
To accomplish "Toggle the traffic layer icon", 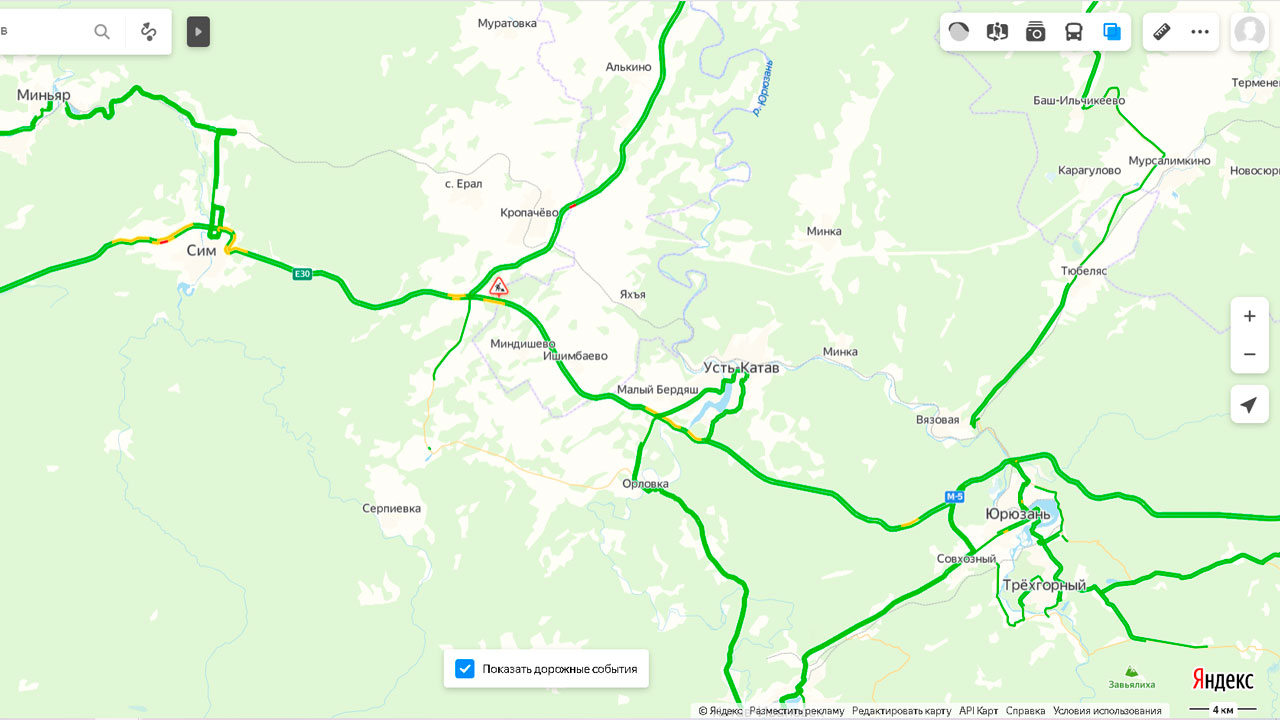I will click(958, 32).
